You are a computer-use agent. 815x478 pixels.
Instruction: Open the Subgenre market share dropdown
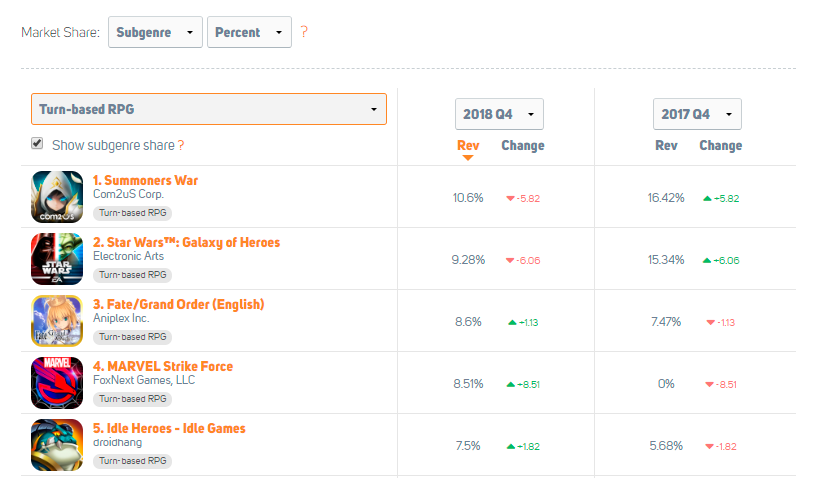pyautogui.click(x=155, y=32)
